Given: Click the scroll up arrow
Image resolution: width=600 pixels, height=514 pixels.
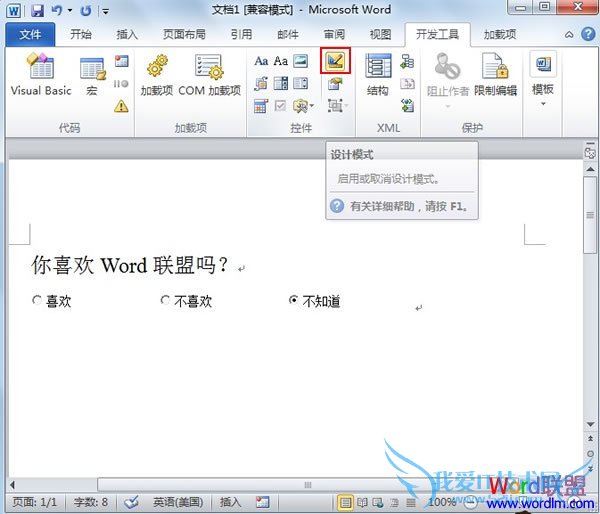Looking at the screenshot, I should point(590,169).
